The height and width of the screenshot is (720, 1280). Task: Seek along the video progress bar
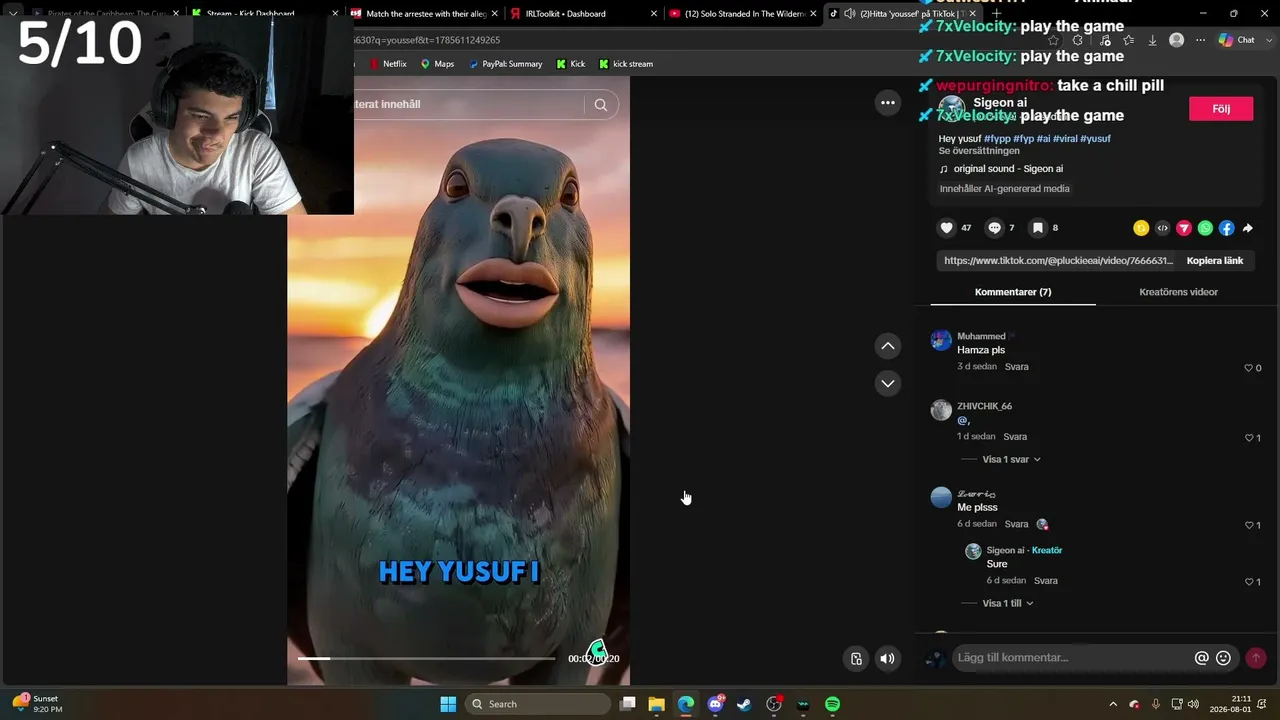(426, 658)
